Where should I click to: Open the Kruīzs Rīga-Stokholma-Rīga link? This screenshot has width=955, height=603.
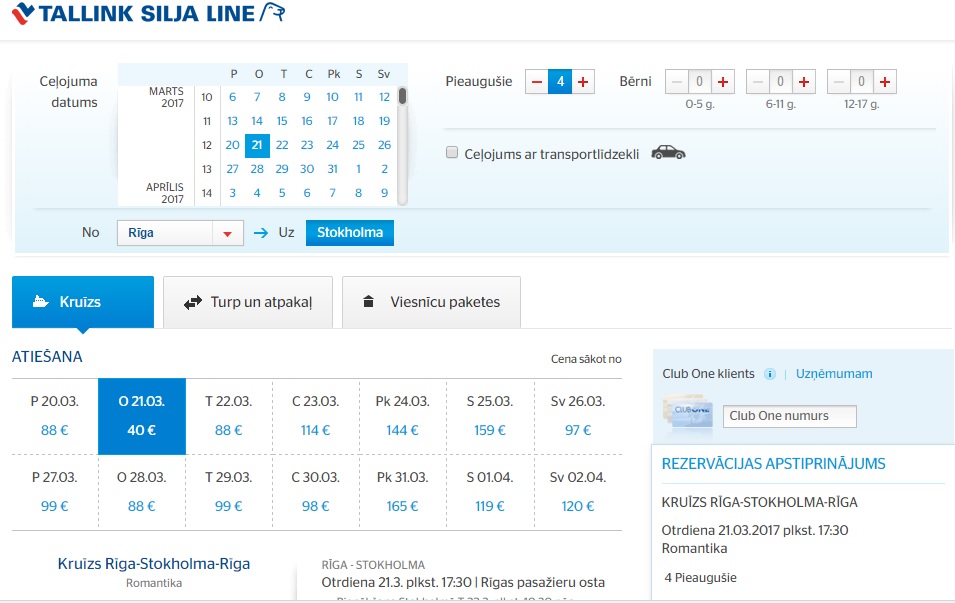tap(154, 564)
